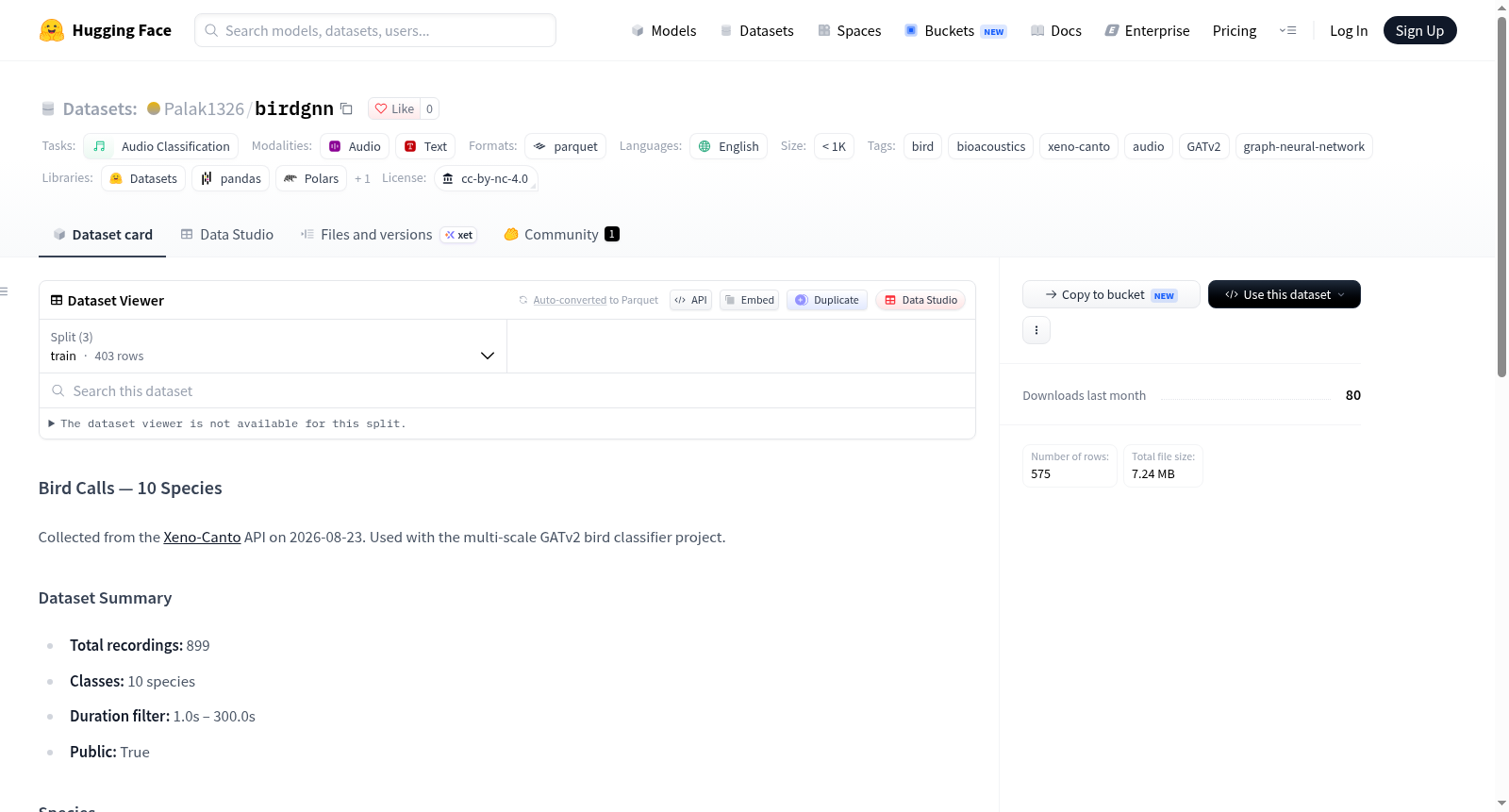Open the left sidebar table of contents icon
1509x812 pixels.
[5, 291]
